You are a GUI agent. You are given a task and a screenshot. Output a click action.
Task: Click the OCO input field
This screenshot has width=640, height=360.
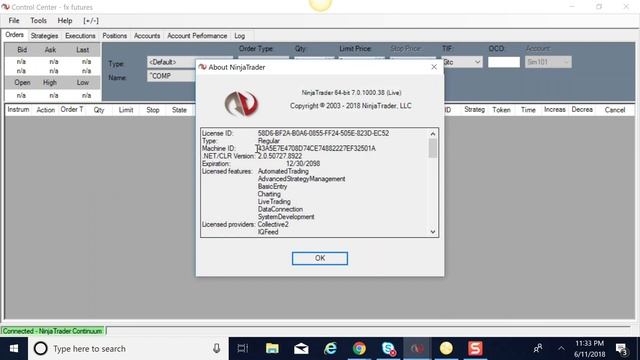tap(504, 62)
